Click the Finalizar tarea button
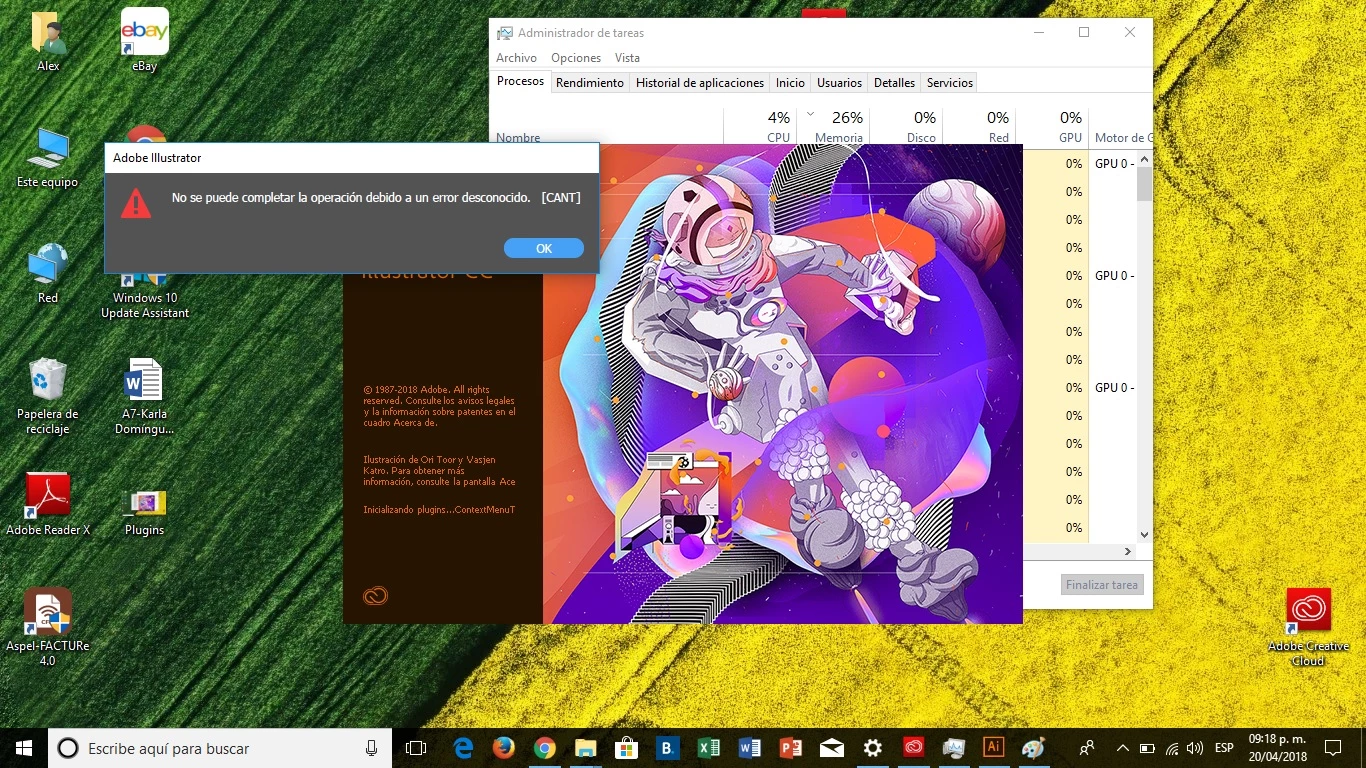The height and width of the screenshot is (768, 1366). (x=1101, y=585)
